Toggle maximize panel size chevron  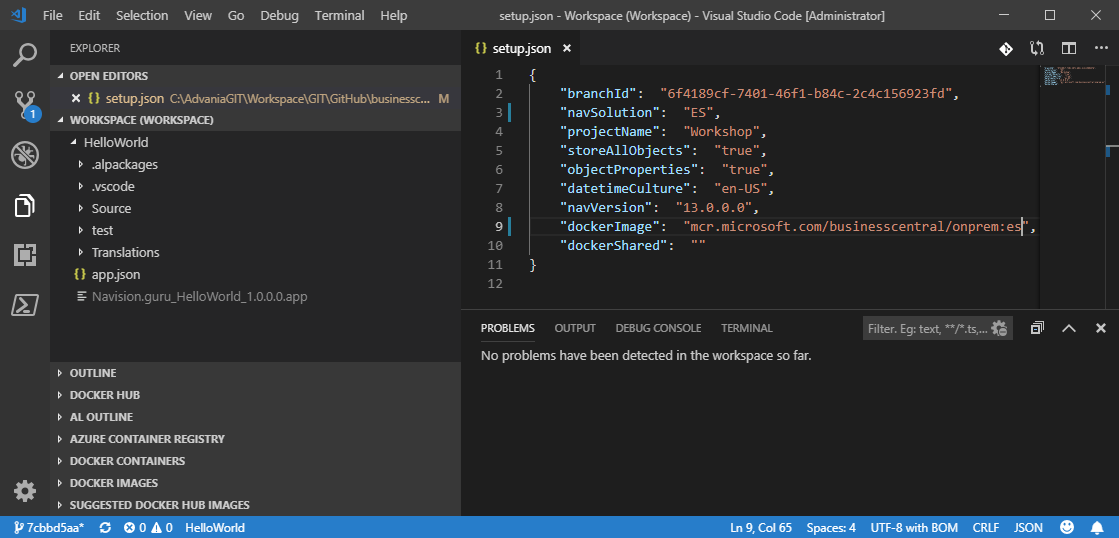click(x=1068, y=328)
